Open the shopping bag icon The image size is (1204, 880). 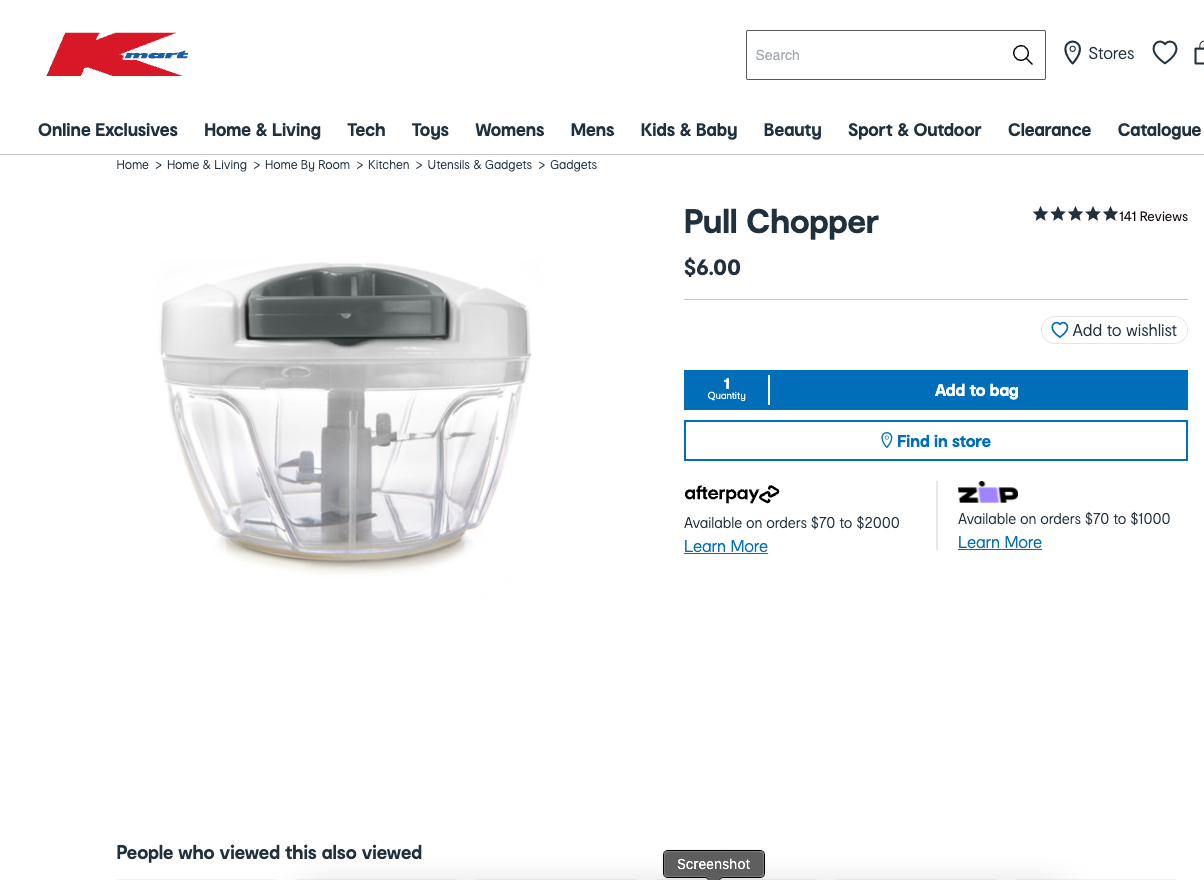[1199, 53]
